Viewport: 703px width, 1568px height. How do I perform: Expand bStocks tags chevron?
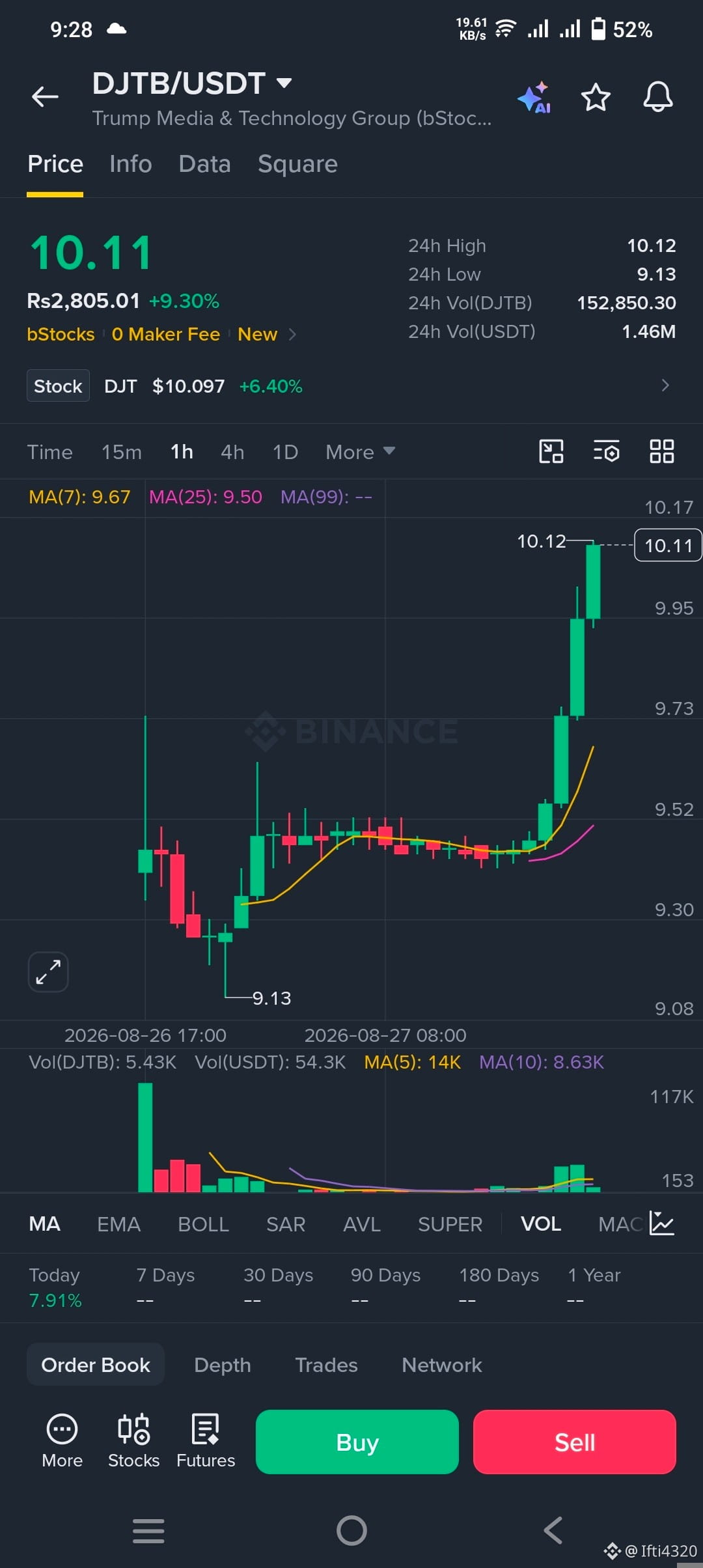coord(292,334)
